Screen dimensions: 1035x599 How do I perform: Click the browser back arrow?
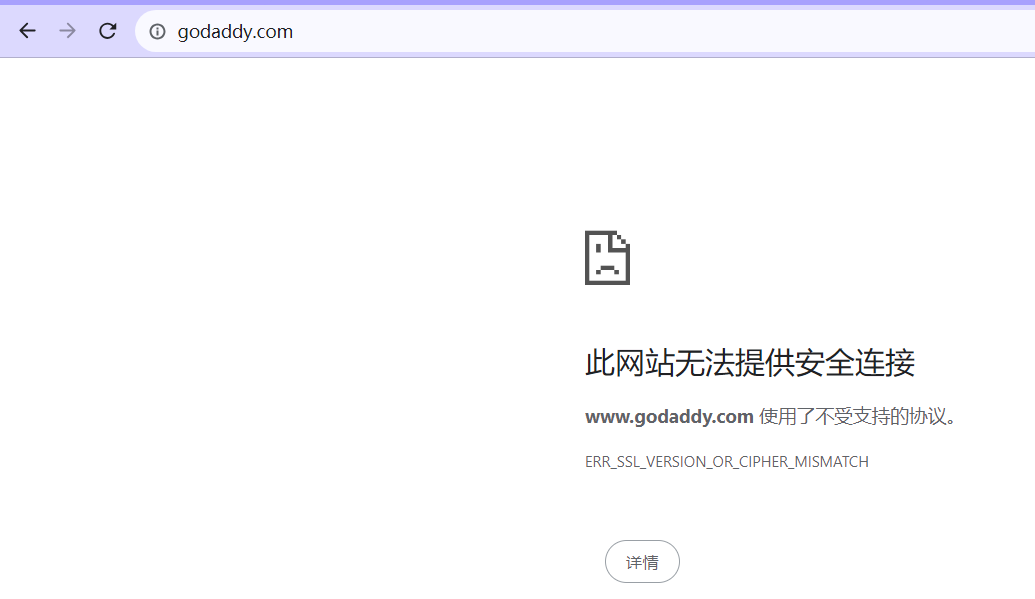click(x=27, y=31)
